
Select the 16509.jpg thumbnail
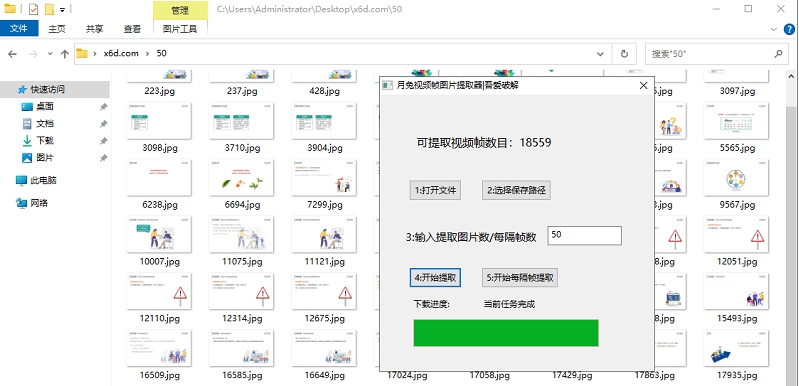click(158, 348)
